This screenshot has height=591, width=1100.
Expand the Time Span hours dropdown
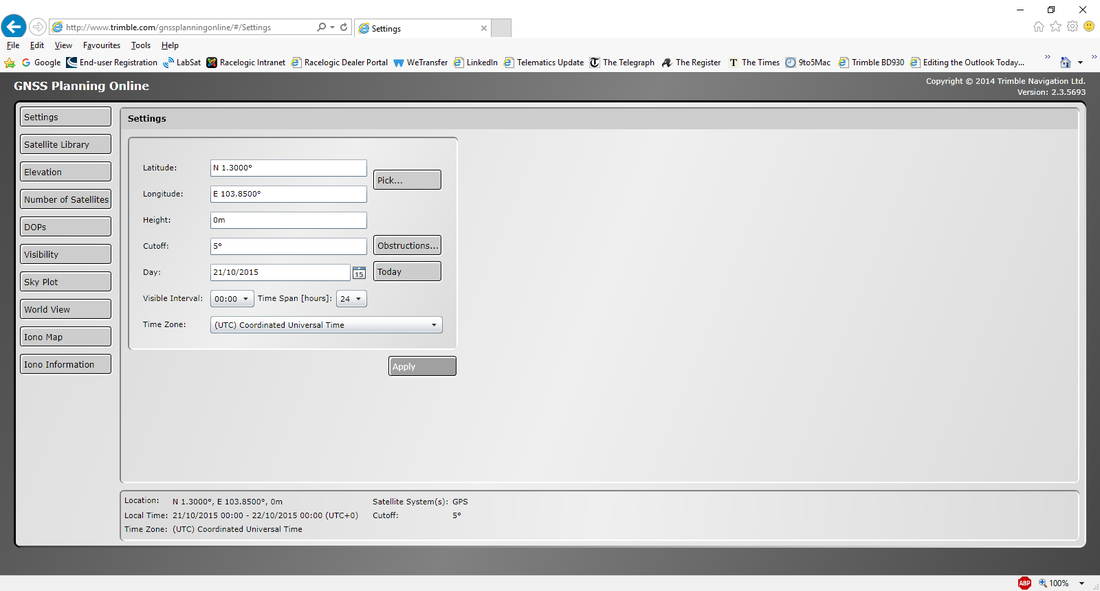coord(352,299)
